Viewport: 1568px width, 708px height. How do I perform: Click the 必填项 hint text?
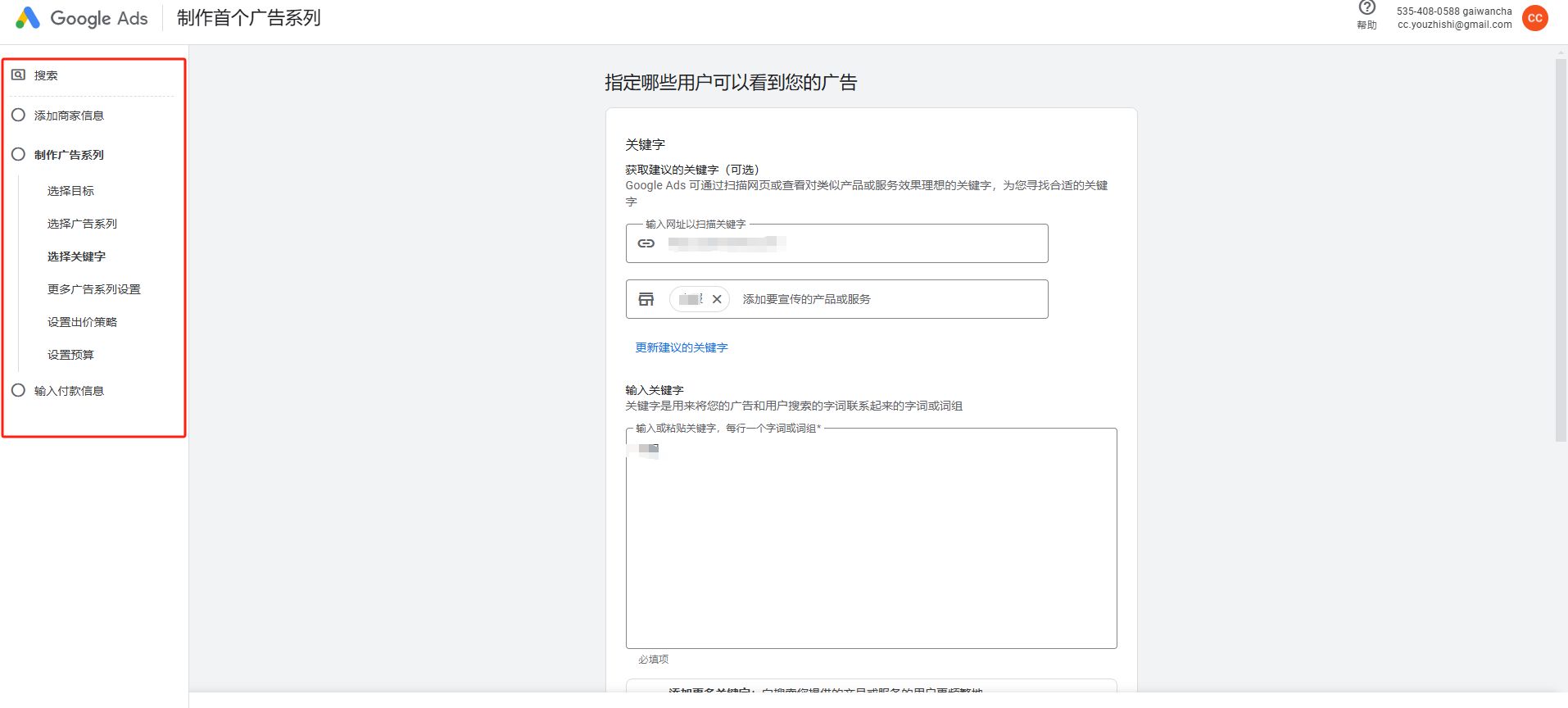click(x=653, y=660)
